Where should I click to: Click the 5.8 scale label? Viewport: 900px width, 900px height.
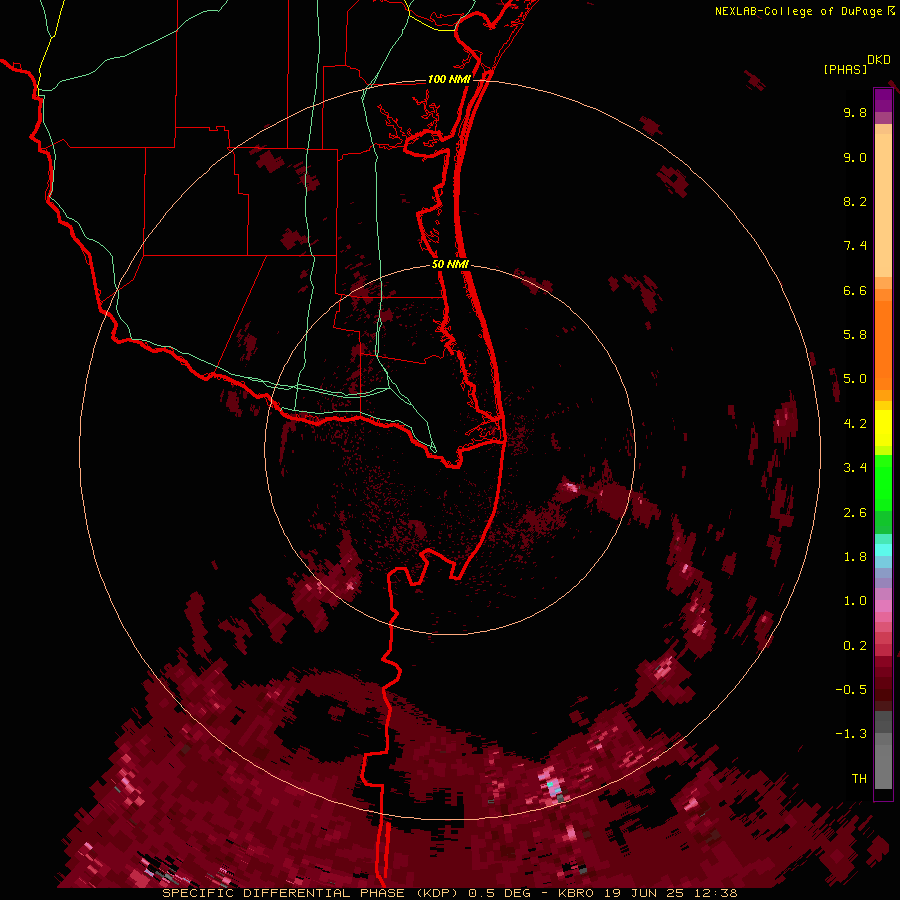pyautogui.click(x=855, y=334)
